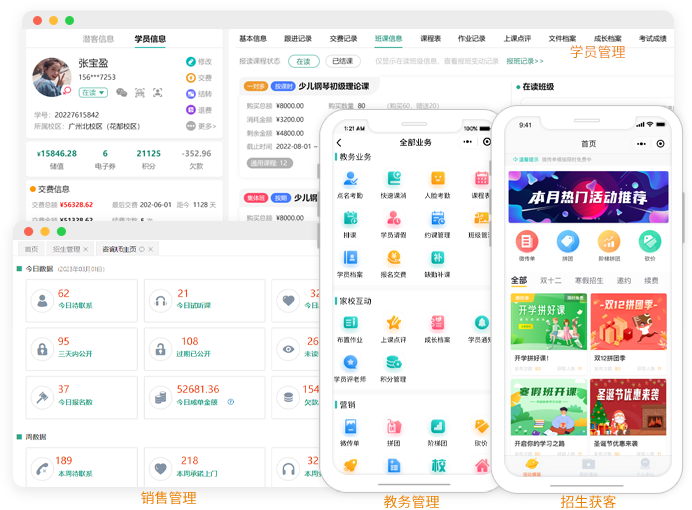Open the 课程表 tab

point(431,38)
